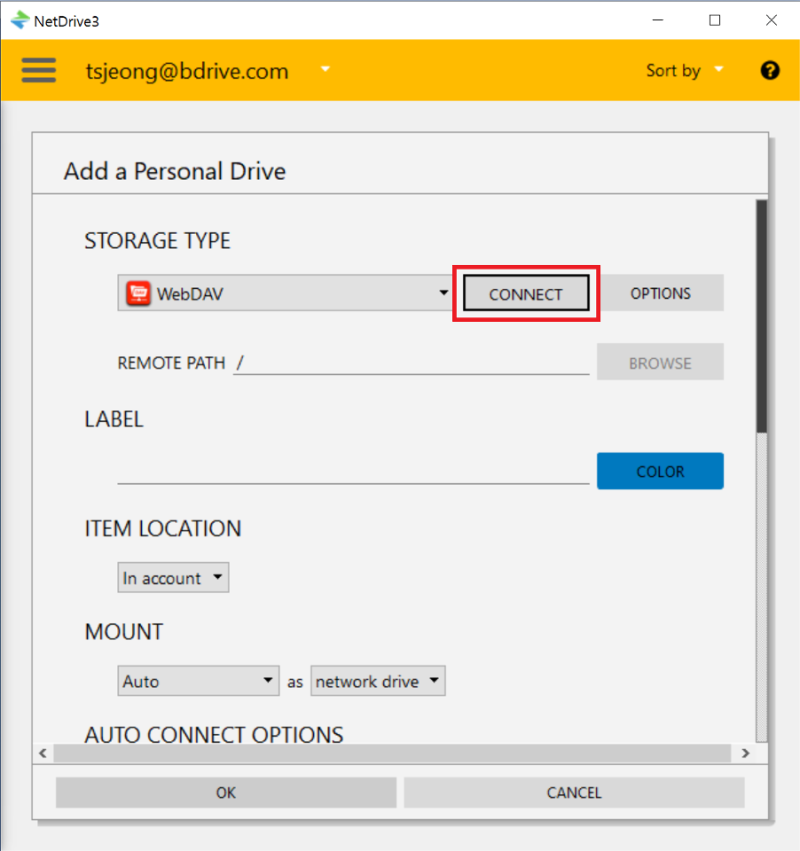This screenshot has width=800, height=851.
Task: Open the network drive mount type dropdown
Action: coord(378,681)
